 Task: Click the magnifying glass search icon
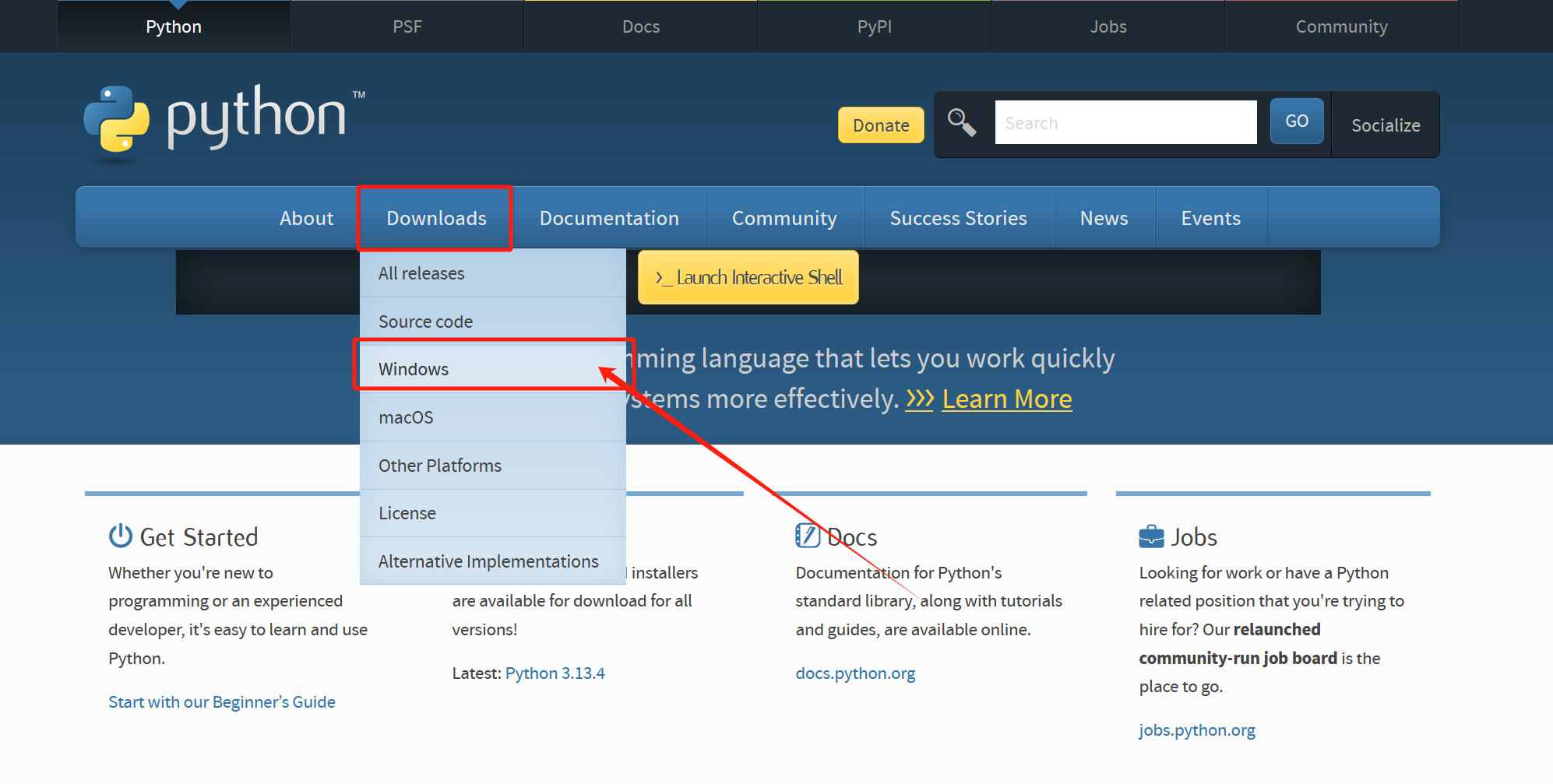(962, 123)
